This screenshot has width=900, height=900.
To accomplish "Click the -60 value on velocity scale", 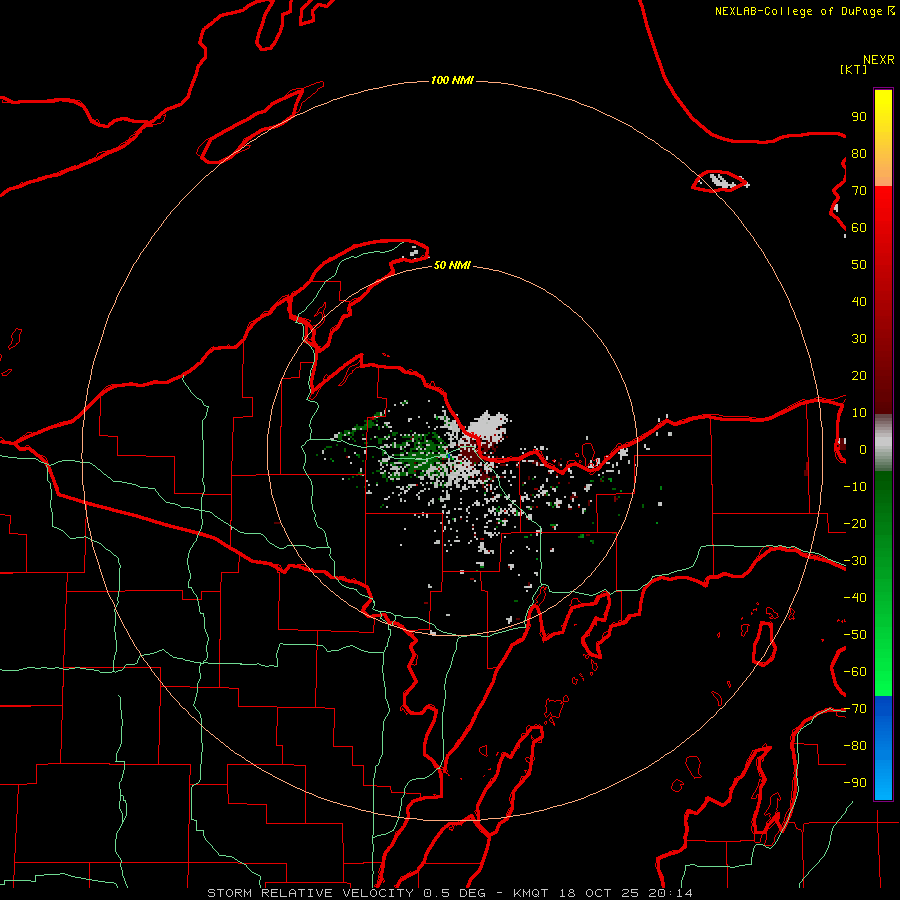I will pyautogui.click(x=855, y=672).
